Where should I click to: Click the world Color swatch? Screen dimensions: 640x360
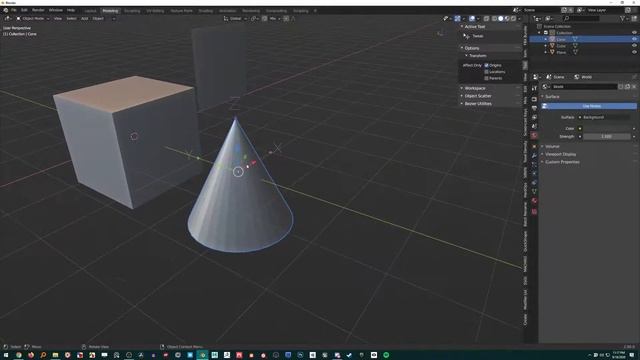coord(606,129)
